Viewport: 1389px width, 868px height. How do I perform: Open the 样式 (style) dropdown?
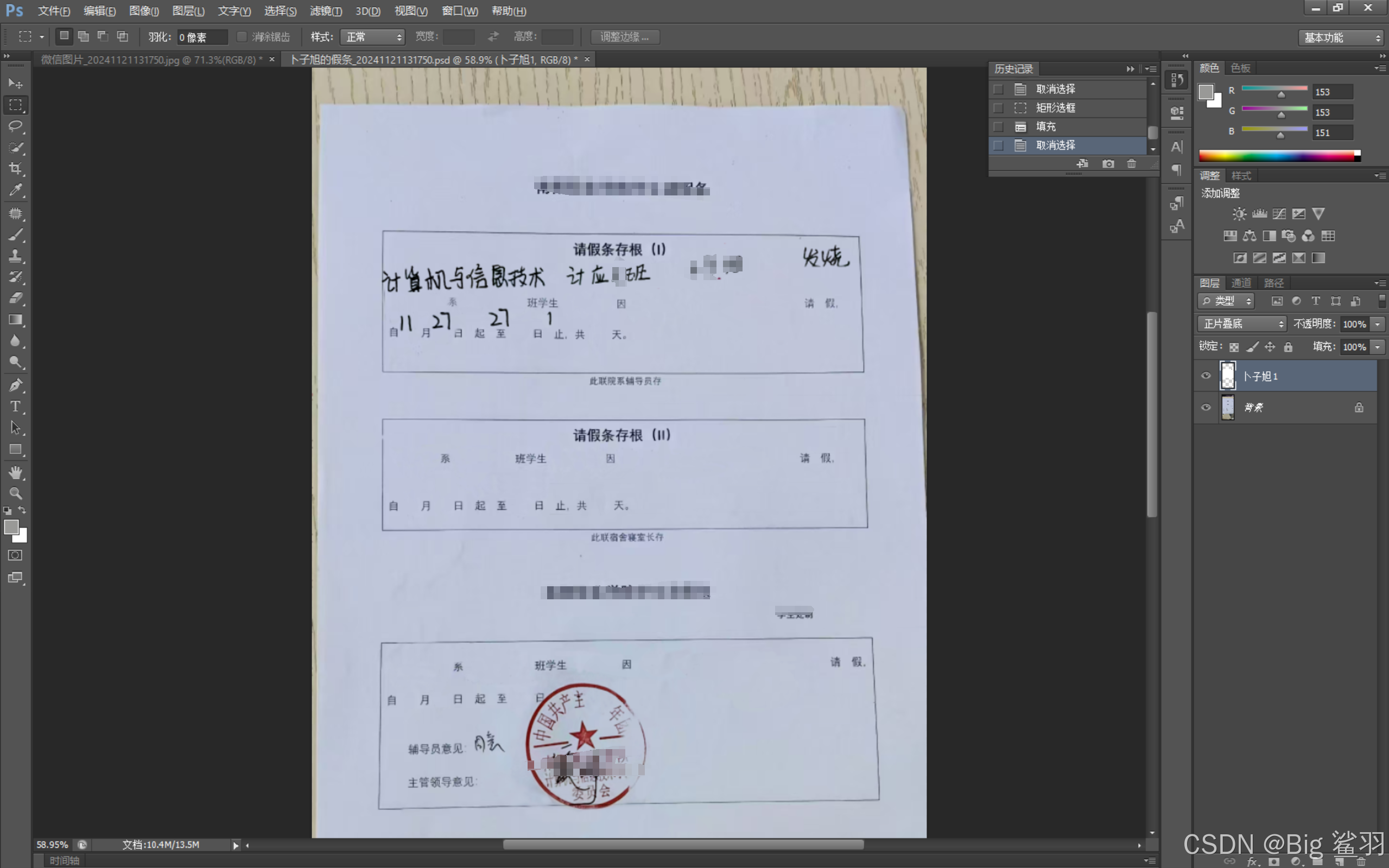pyautogui.click(x=372, y=37)
